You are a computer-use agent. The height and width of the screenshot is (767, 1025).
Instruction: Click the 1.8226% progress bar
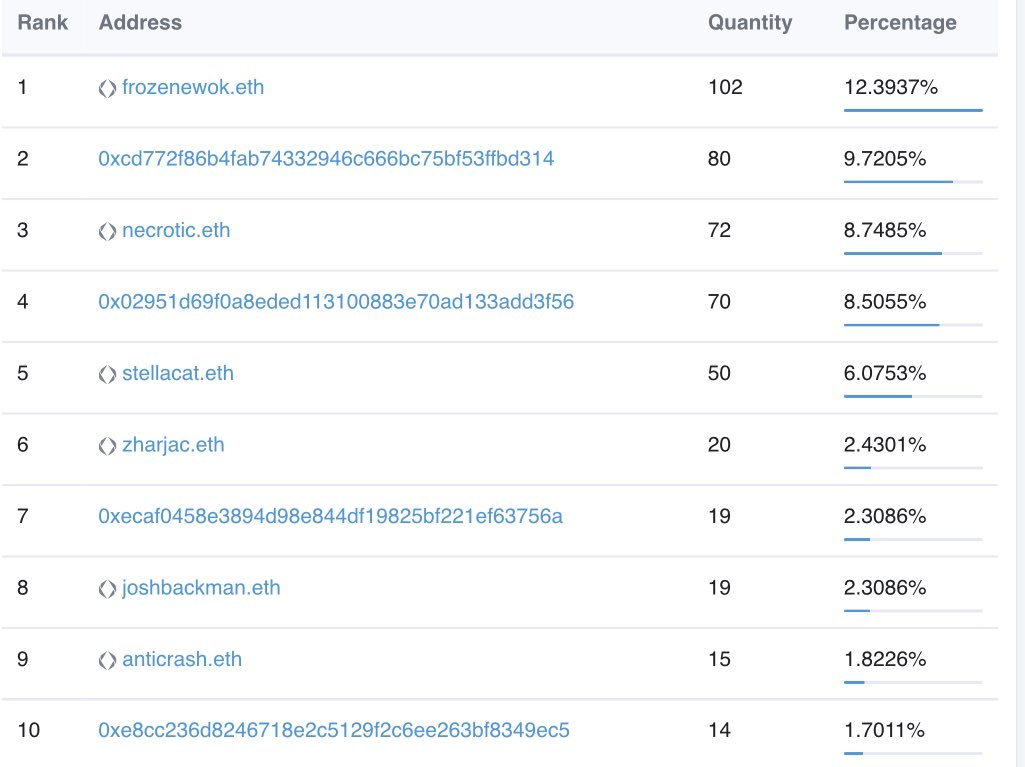click(x=913, y=682)
